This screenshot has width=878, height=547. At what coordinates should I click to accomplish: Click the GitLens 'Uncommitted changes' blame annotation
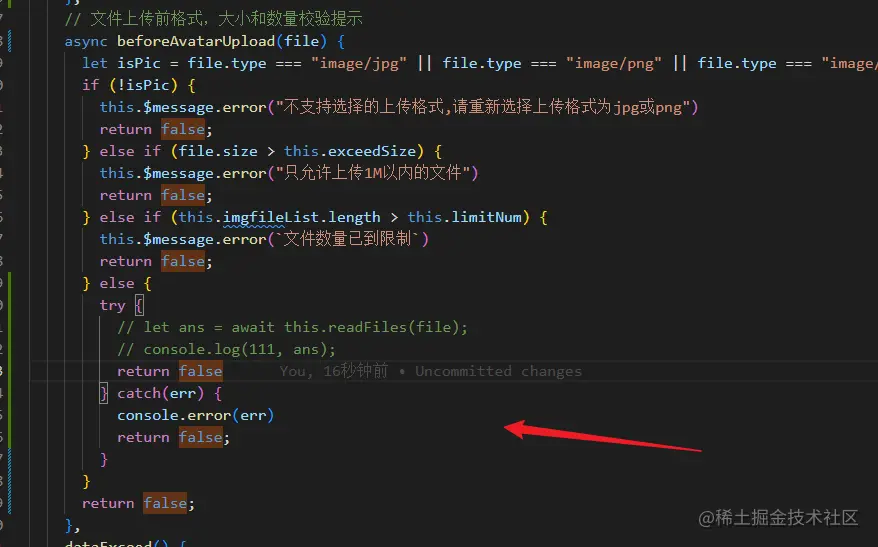point(431,371)
